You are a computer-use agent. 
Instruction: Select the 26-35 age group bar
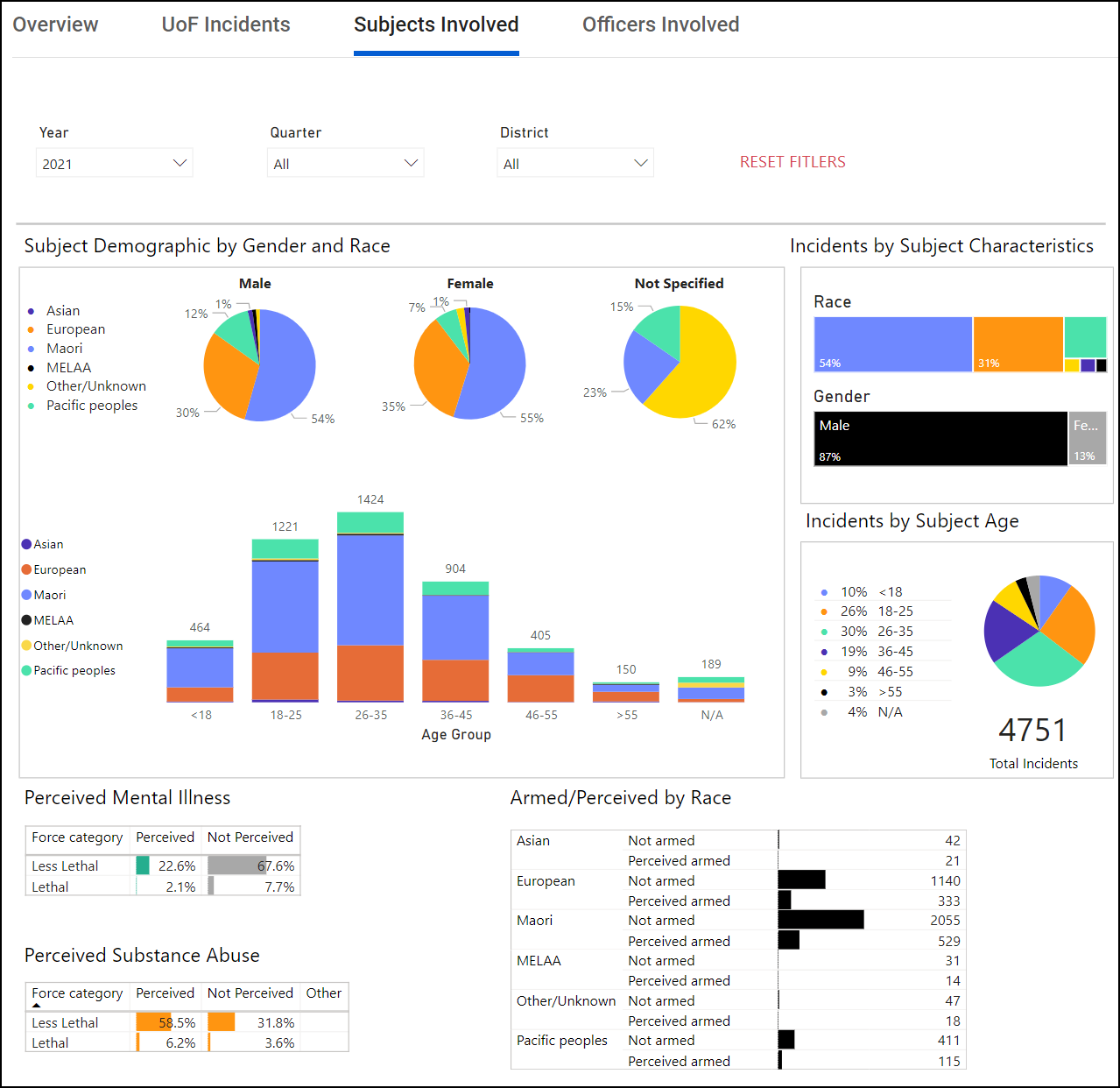pos(370,613)
